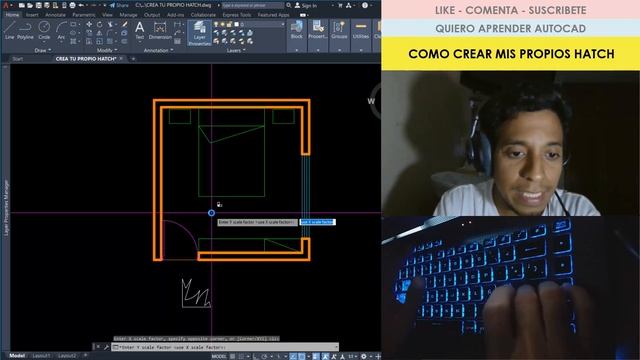Click the Share button in title bar
640x360 pixels.
tap(119, 5)
